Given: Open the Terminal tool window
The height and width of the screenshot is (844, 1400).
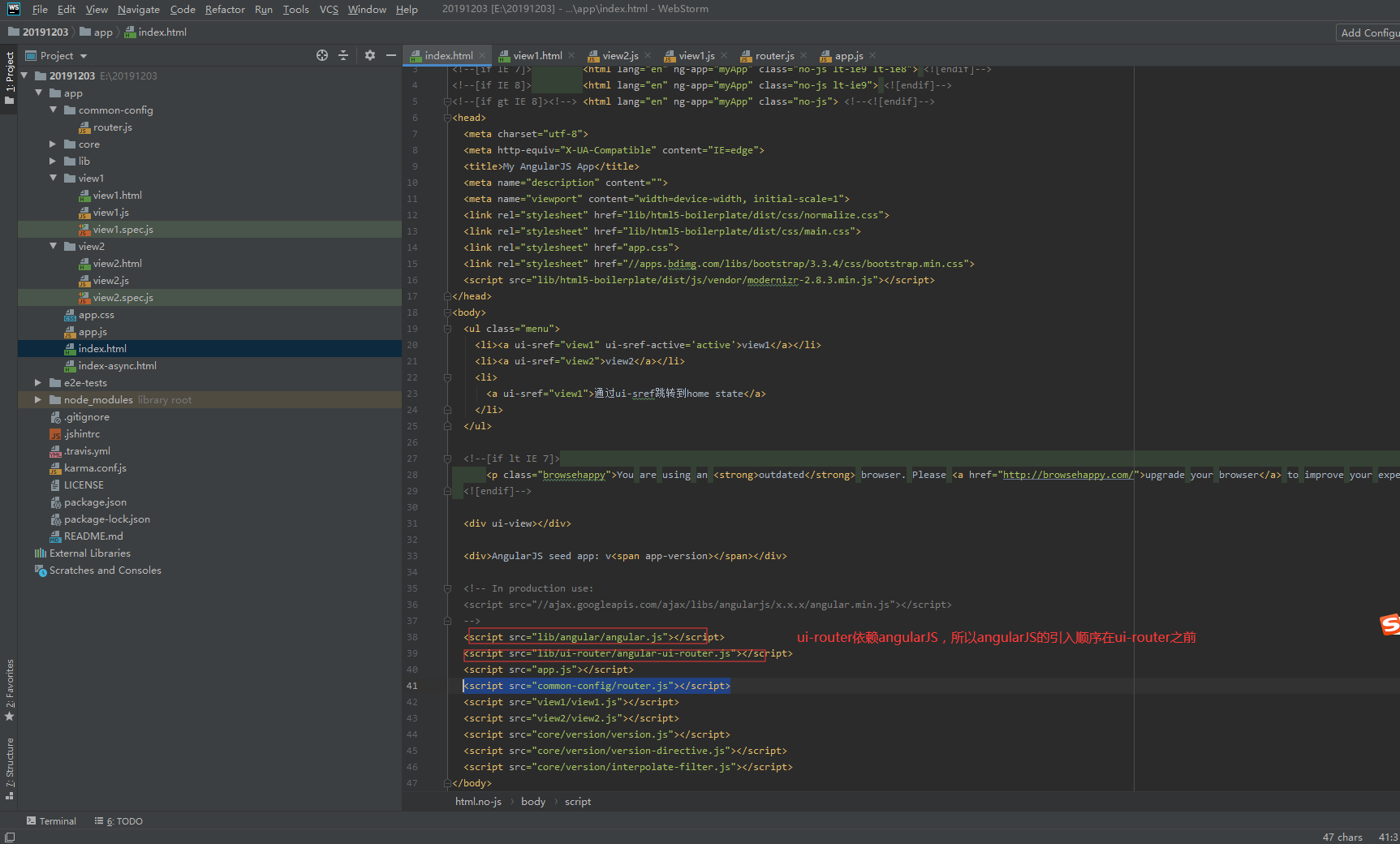Looking at the screenshot, I should 51,821.
